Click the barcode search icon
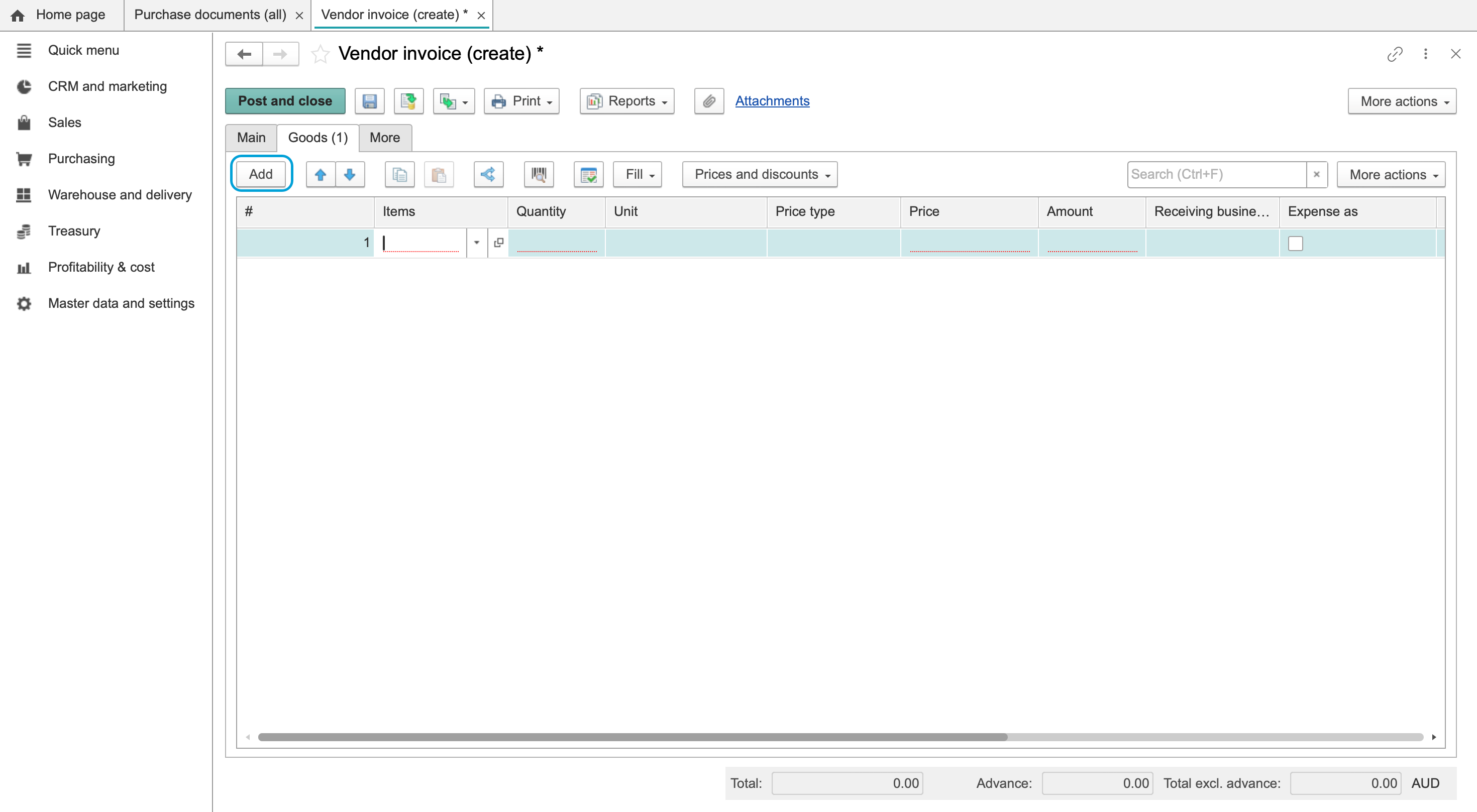The width and height of the screenshot is (1477, 812). click(539, 174)
